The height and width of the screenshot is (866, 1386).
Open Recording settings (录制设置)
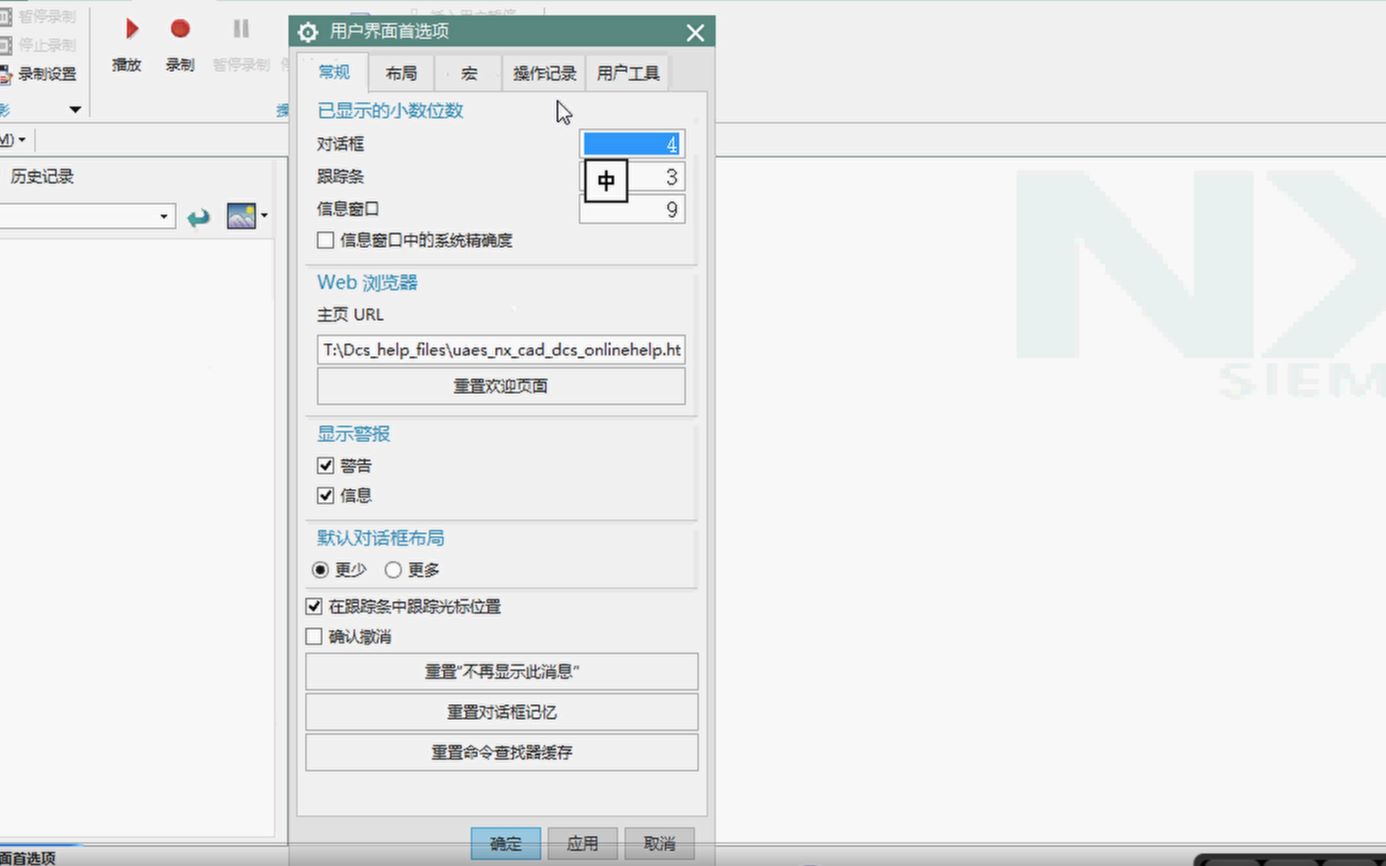tap(38, 74)
